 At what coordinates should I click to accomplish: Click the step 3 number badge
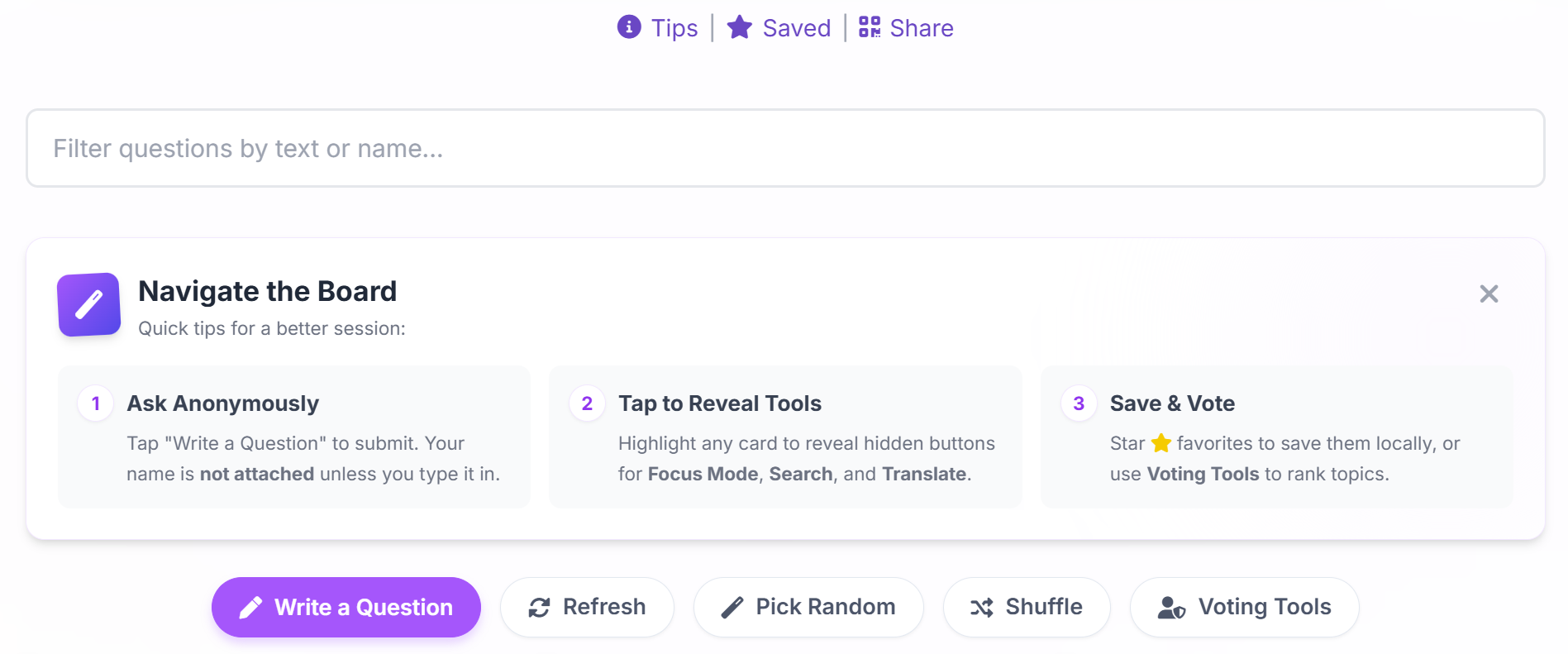point(1079,403)
